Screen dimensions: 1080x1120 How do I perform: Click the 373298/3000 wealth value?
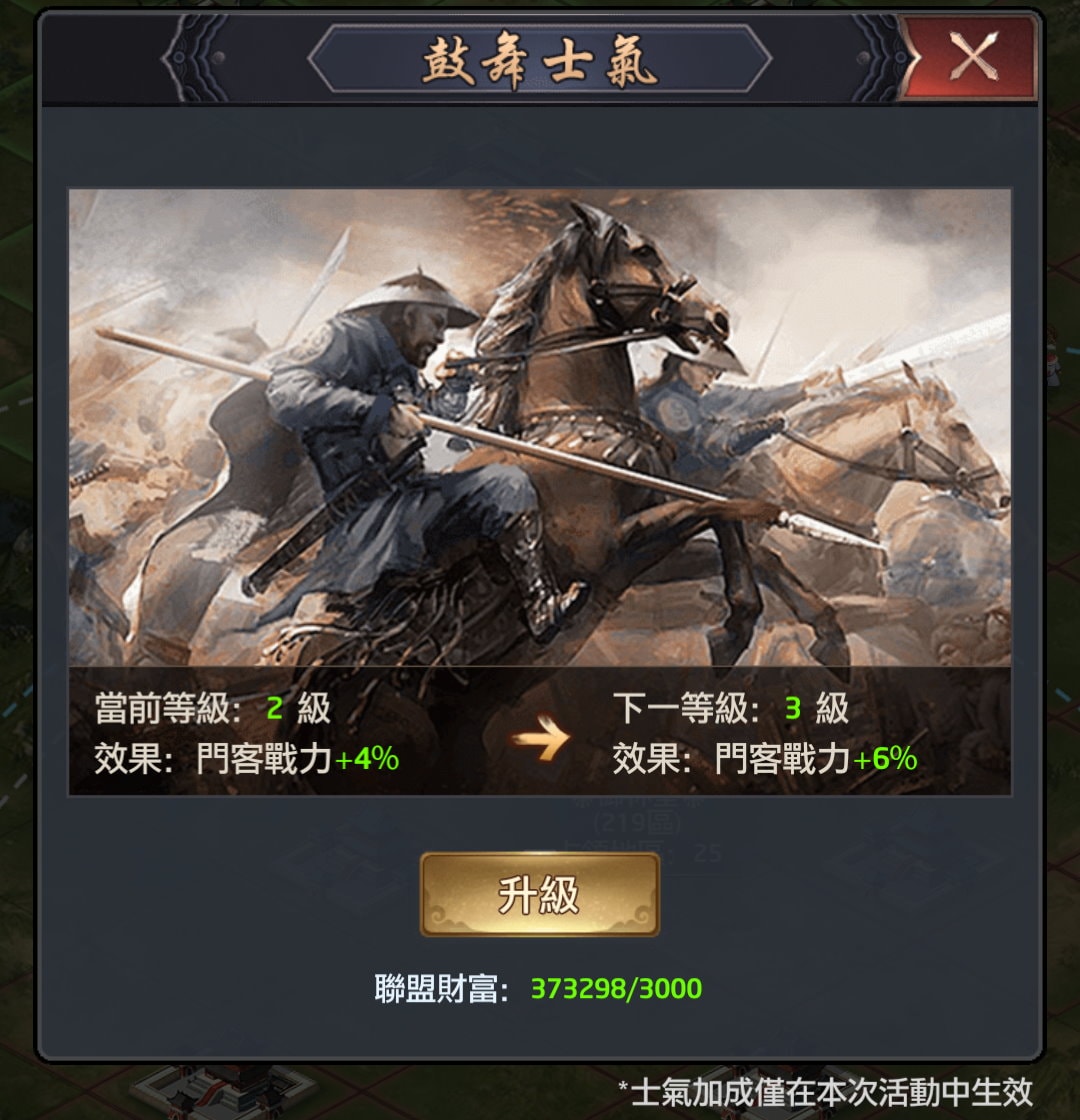[x=616, y=989]
